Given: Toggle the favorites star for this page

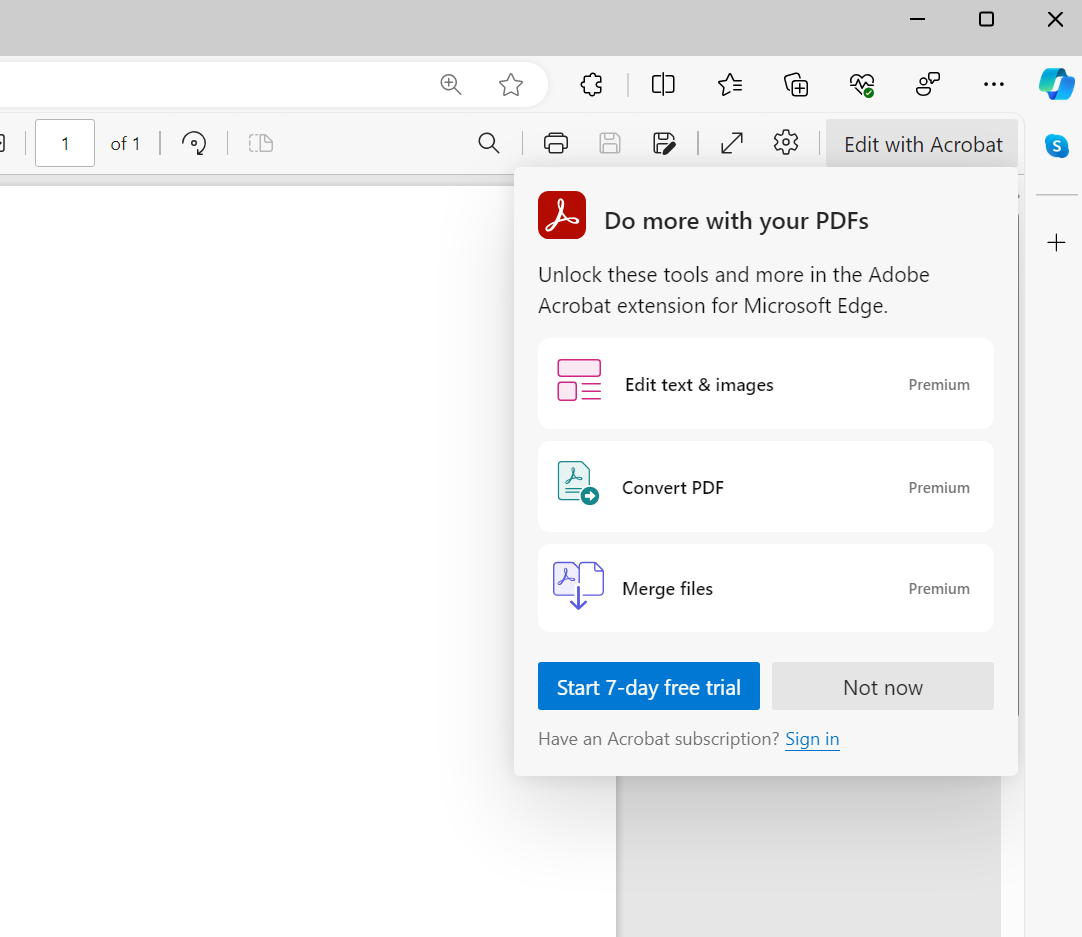Looking at the screenshot, I should click(x=511, y=85).
